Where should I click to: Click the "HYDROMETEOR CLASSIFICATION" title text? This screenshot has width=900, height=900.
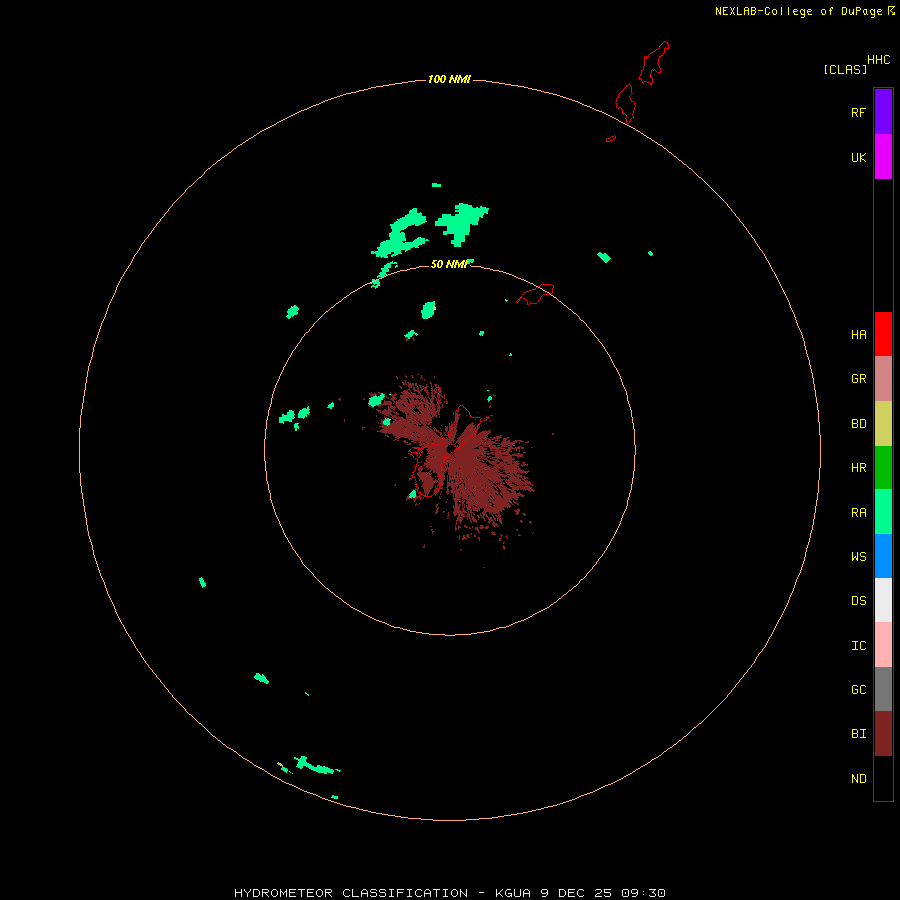tap(351, 893)
